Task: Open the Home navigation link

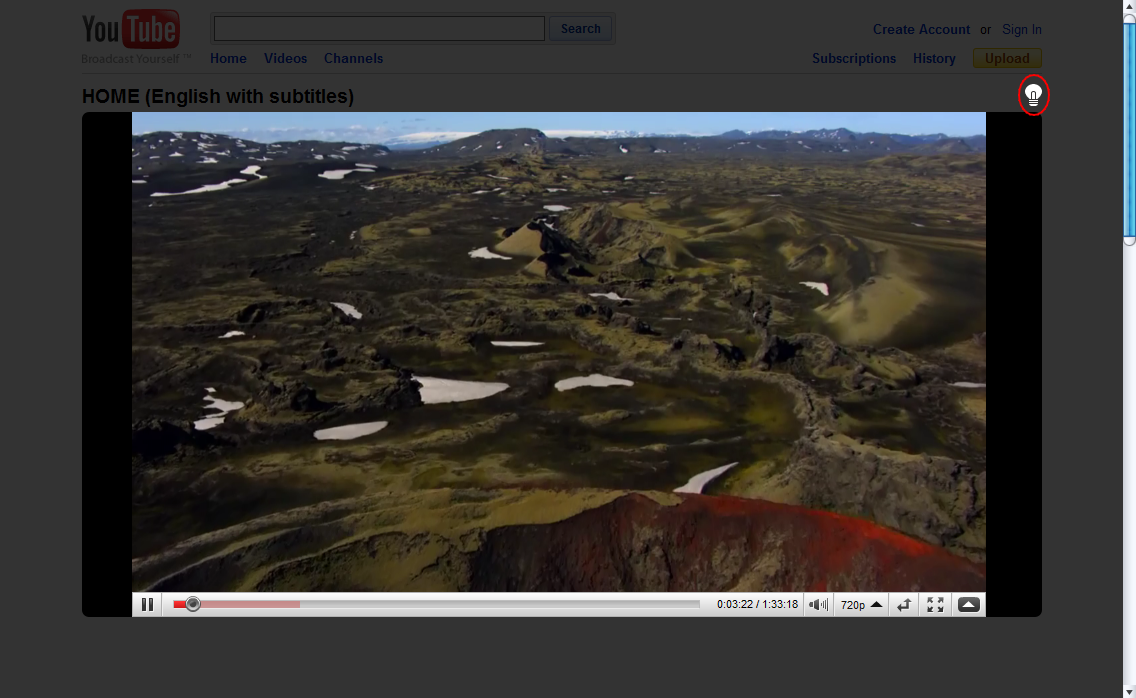Action: [x=228, y=59]
